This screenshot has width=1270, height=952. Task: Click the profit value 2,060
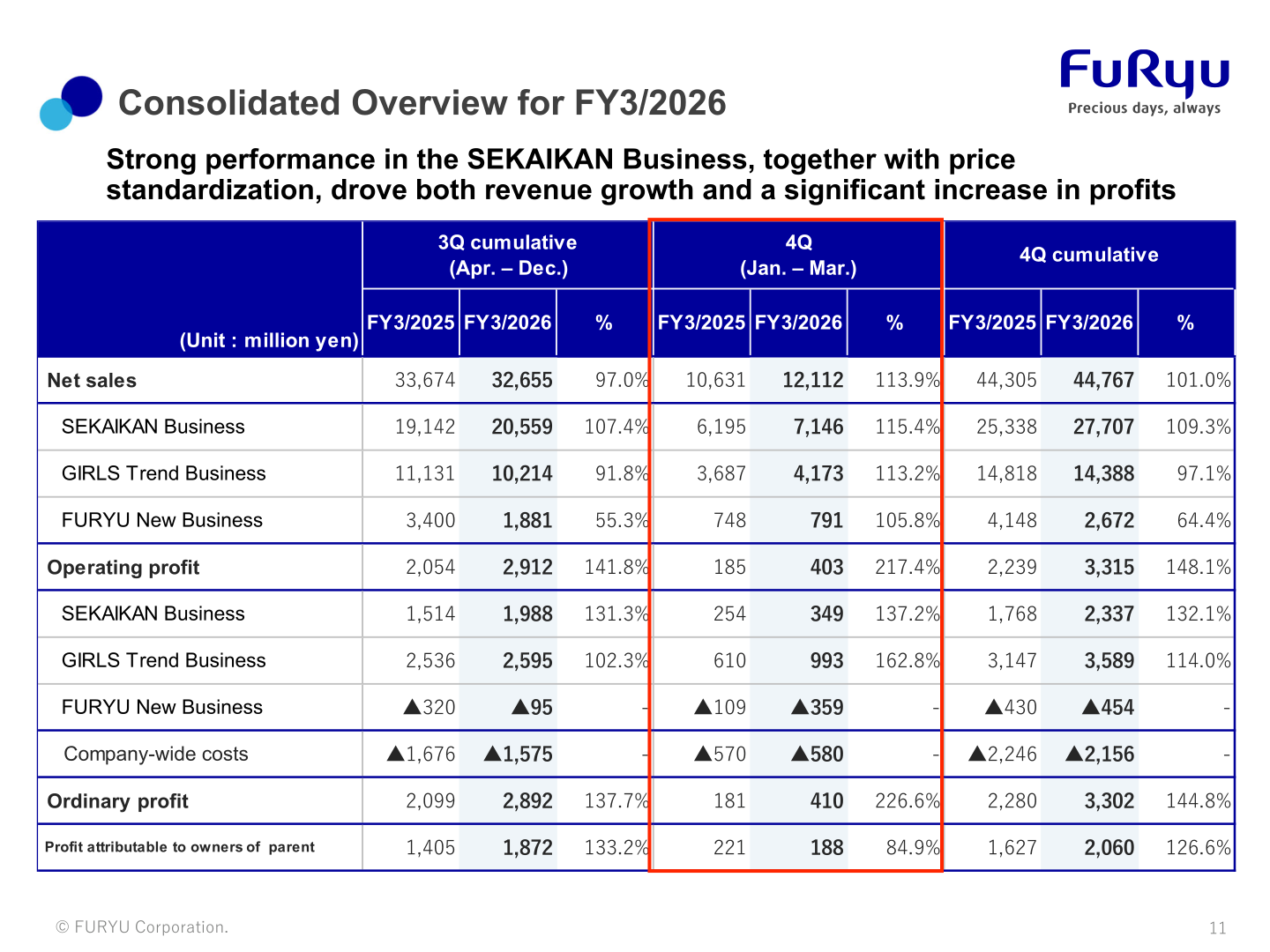pos(1109,847)
